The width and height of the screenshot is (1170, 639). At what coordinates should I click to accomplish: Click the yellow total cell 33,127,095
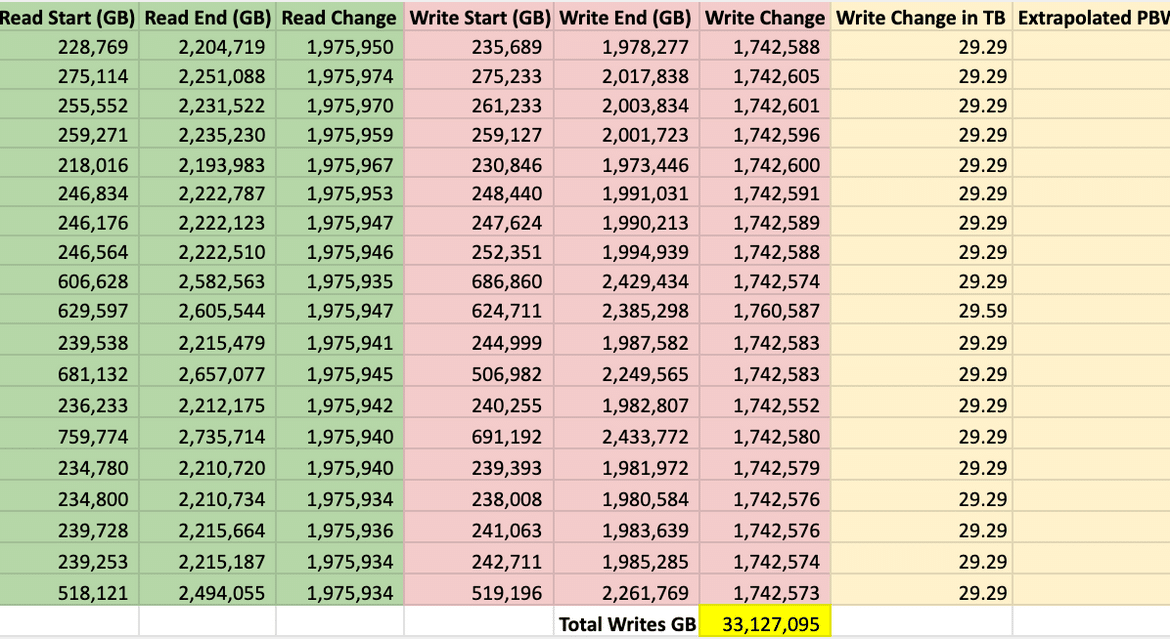pyautogui.click(x=766, y=623)
